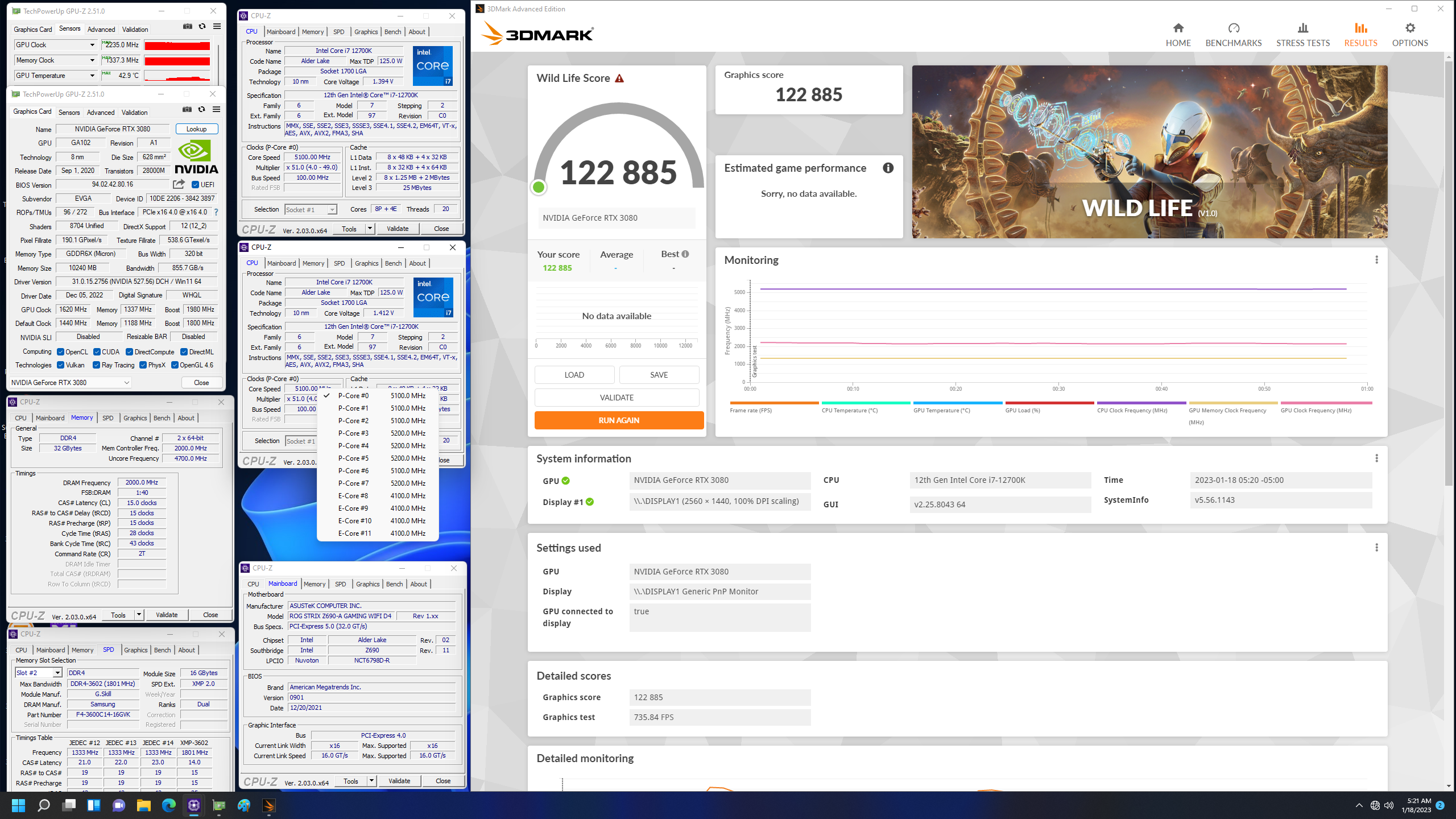This screenshot has width=1456, height=819.
Task: Open Tools dropdown arrow in CPU-Z Memory window
Action: tap(138, 615)
